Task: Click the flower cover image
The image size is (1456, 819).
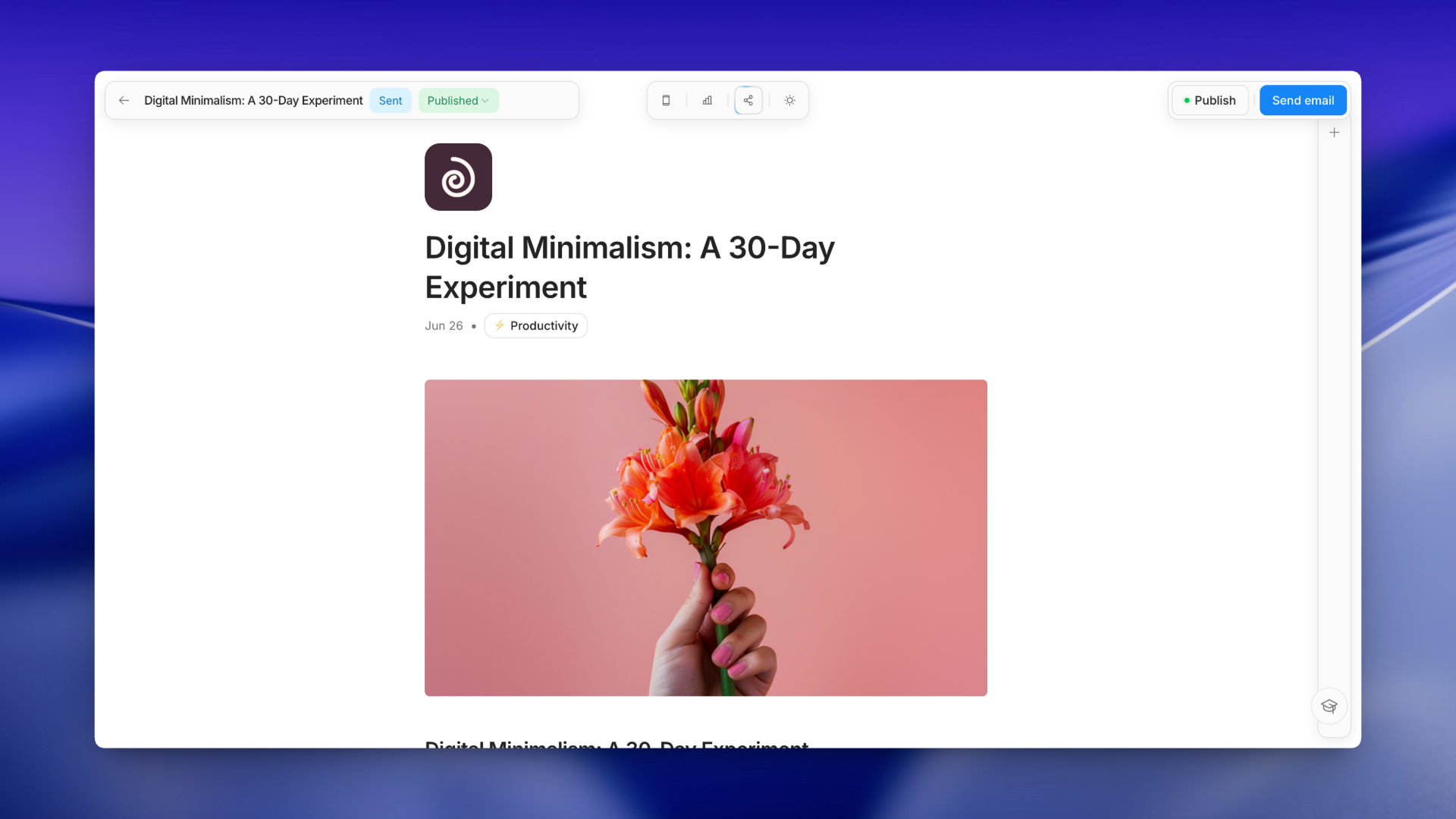Action: tap(706, 538)
